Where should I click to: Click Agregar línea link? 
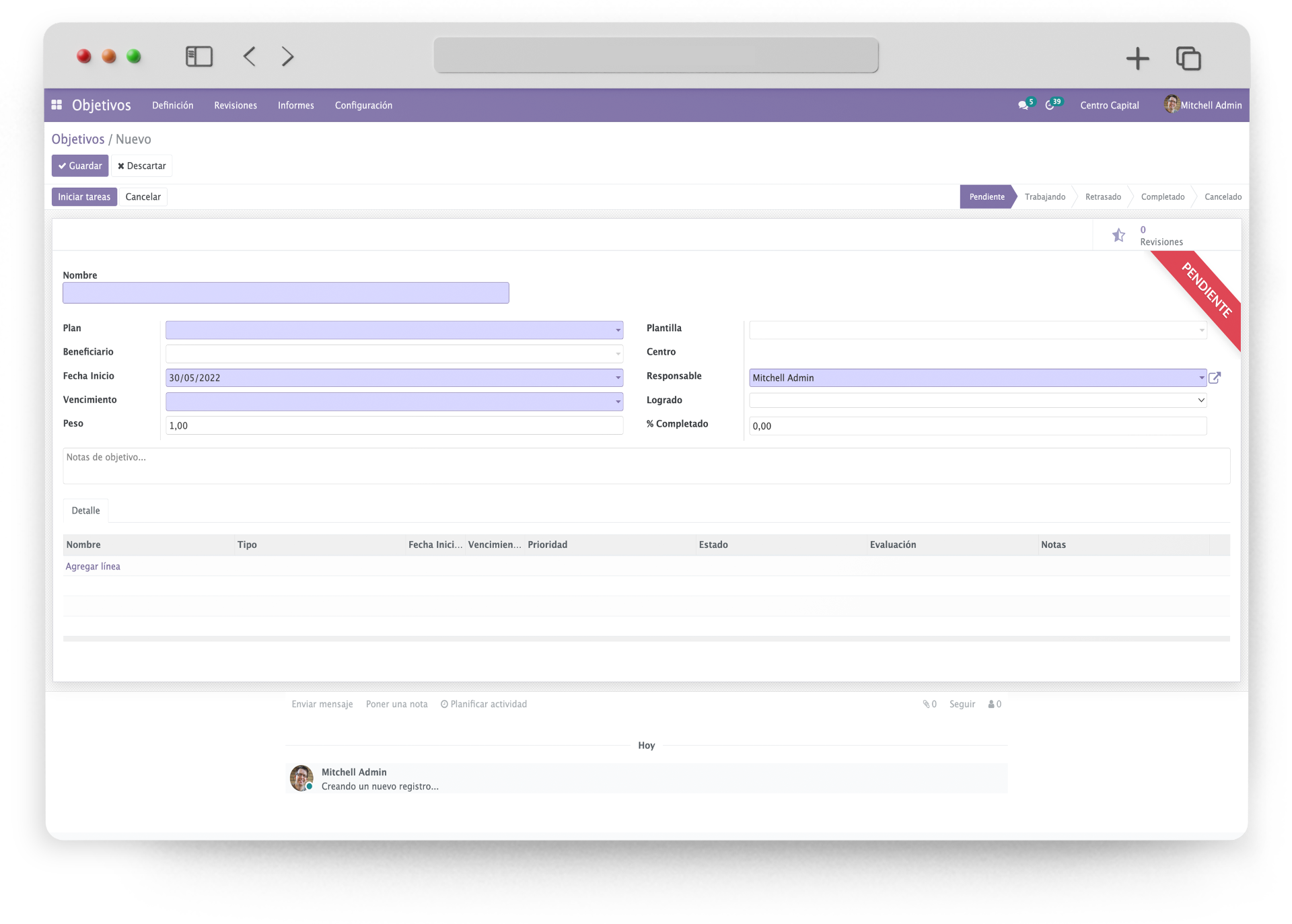(x=93, y=567)
